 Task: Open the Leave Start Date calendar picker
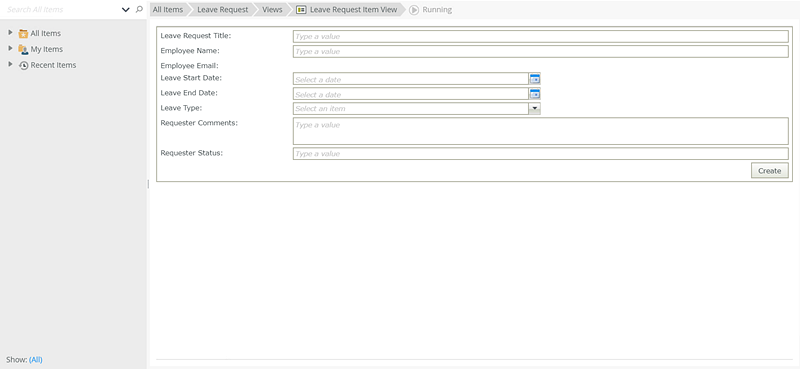tap(535, 79)
